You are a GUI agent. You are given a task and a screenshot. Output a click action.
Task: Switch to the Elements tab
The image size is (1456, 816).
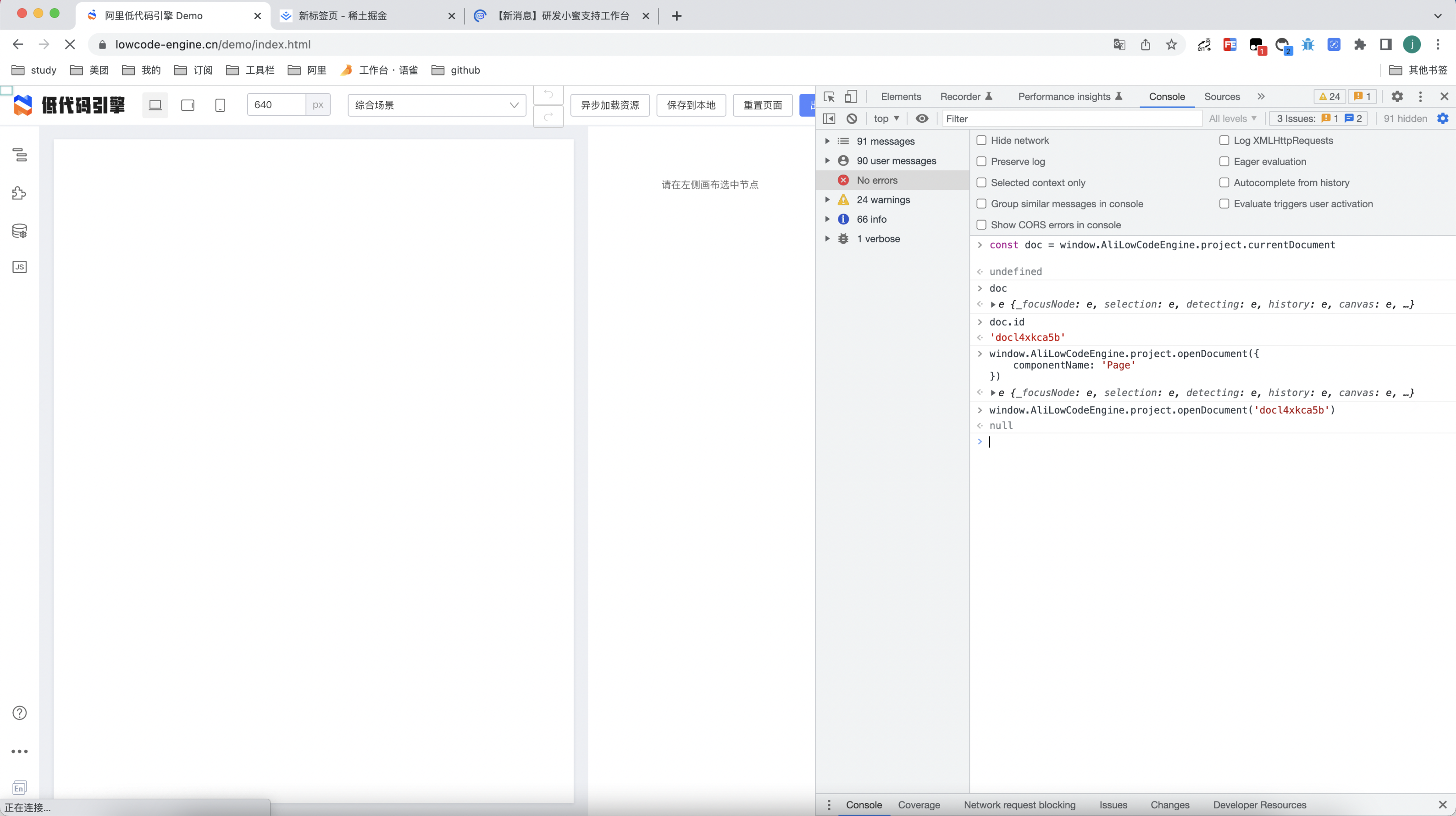click(x=900, y=96)
